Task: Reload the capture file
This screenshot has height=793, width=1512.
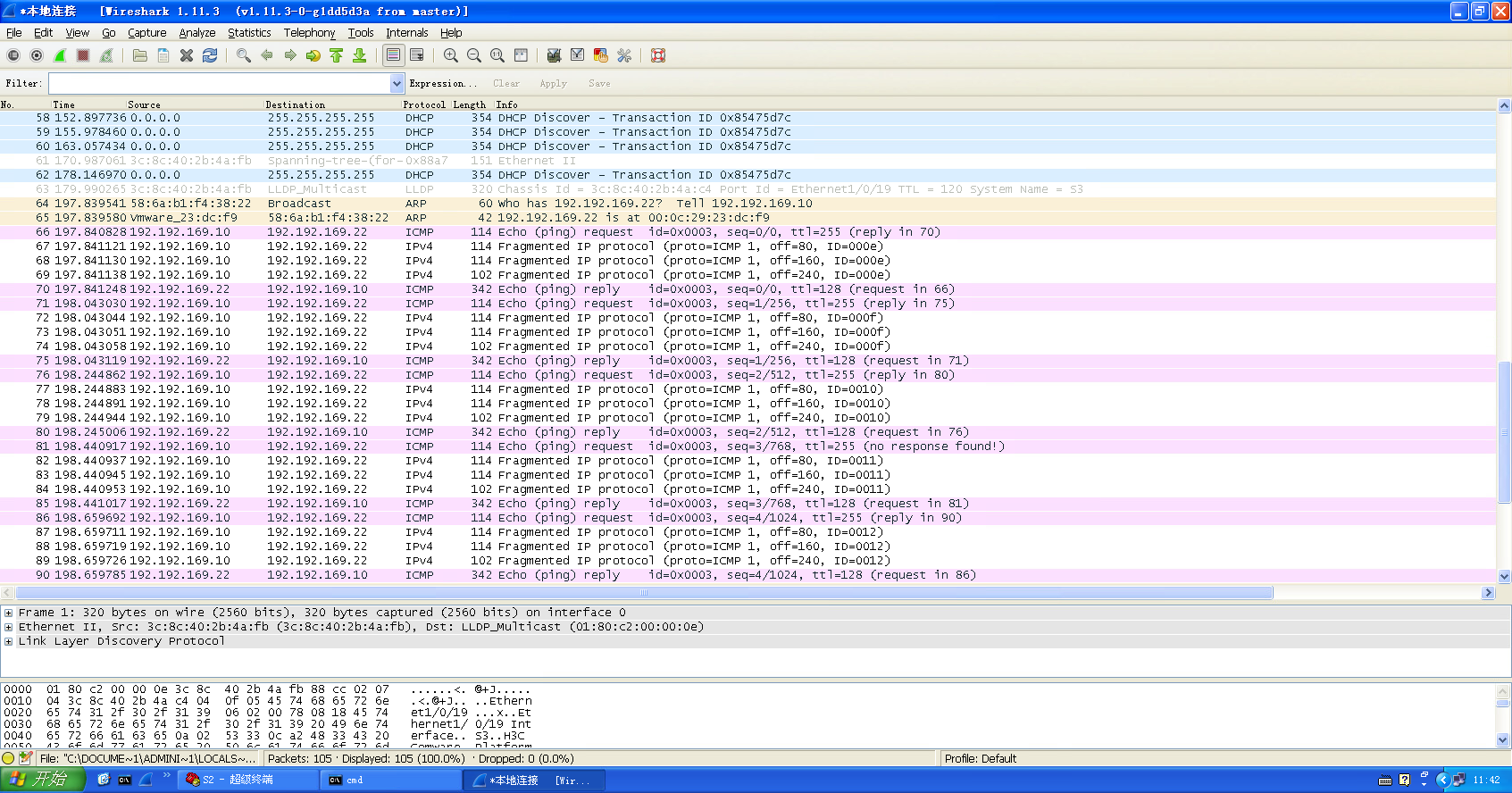Action: coord(210,55)
